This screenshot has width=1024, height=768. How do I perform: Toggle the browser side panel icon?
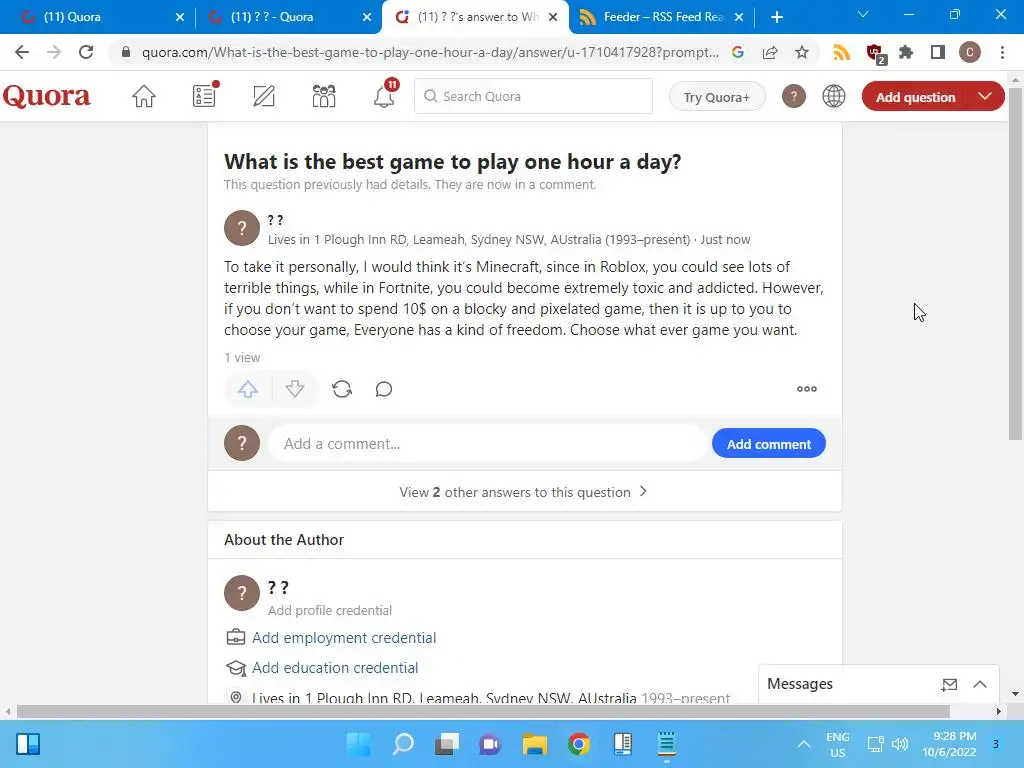pyautogui.click(x=938, y=52)
